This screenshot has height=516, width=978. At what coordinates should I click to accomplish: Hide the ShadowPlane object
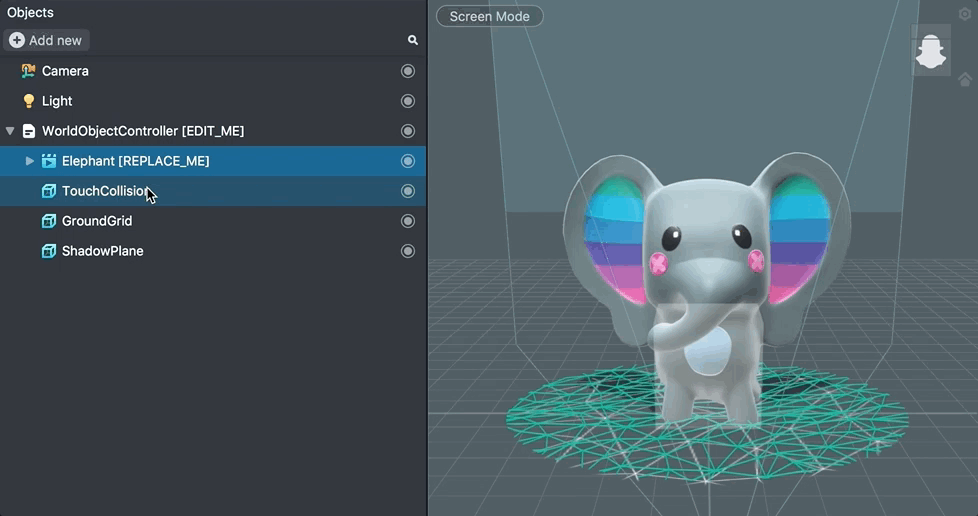point(407,251)
